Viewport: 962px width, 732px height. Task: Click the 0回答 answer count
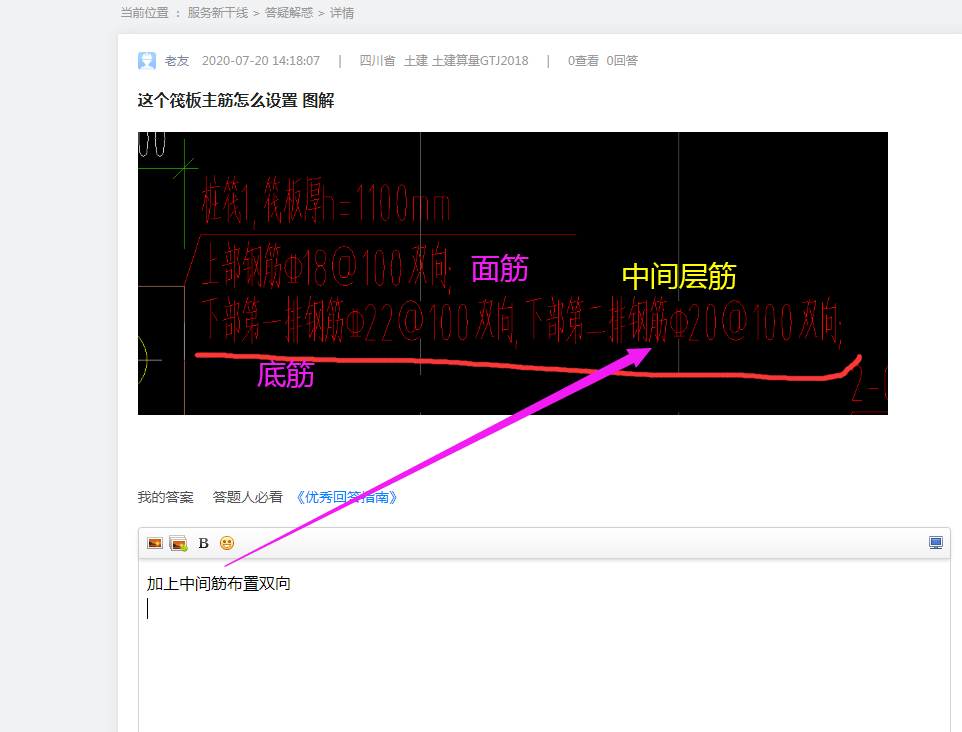tap(622, 61)
